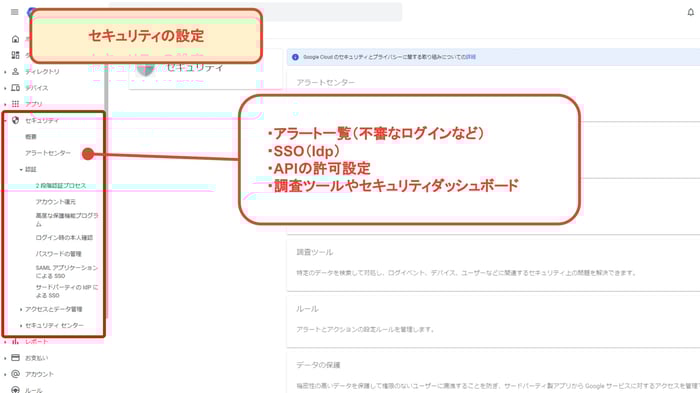The width and height of the screenshot is (700, 393).
Task: Open SAML アプリケーションによる SSO
Action: pyautogui.click(x=67, y=272)
